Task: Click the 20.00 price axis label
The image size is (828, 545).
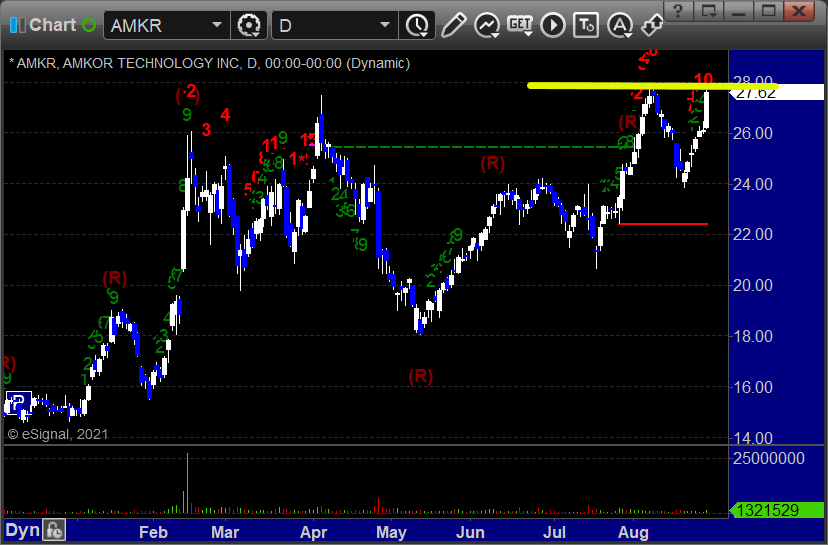Action: [x=752, y=285]
